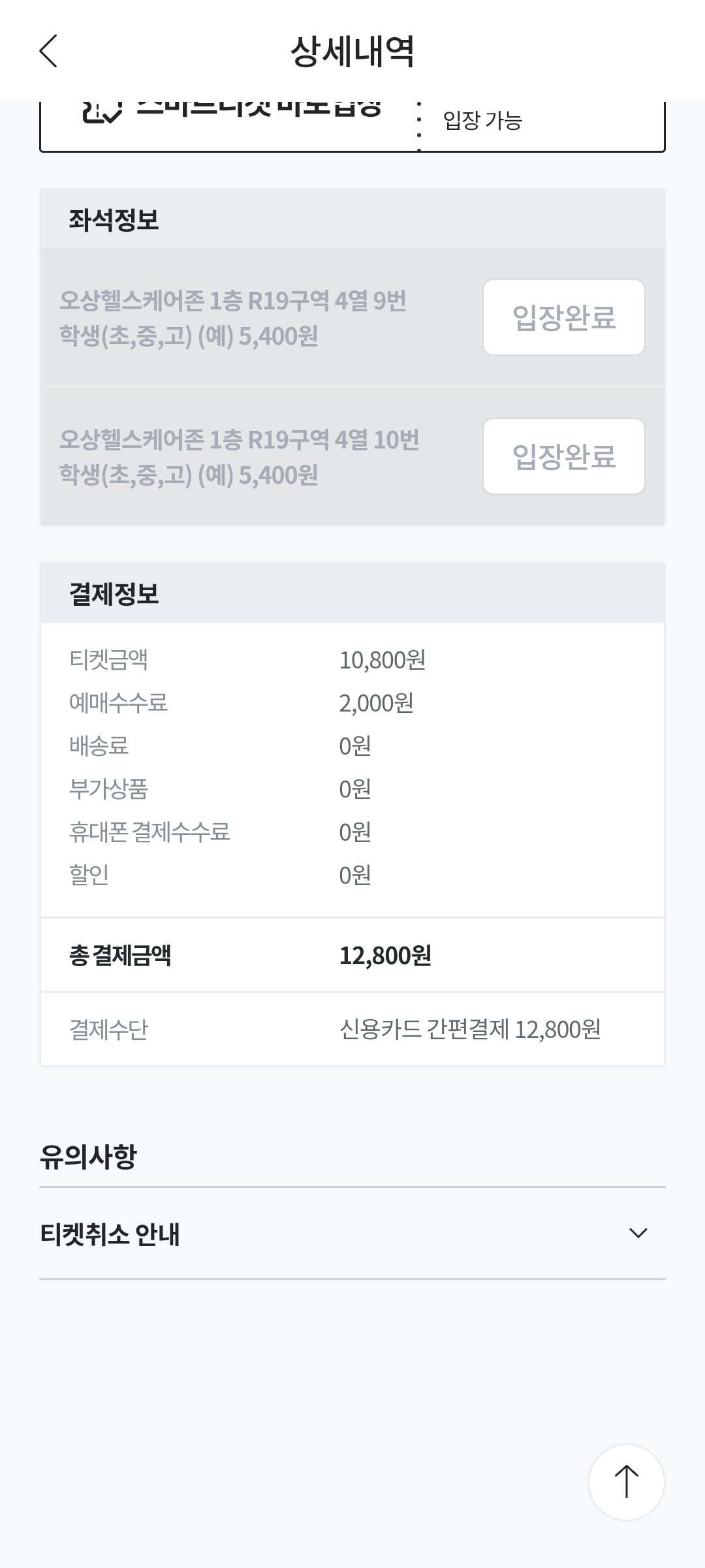Expand the 티켓취소 안내 chevron
The width and height of the screenshot is (705, 1568).
[638, 1233]
